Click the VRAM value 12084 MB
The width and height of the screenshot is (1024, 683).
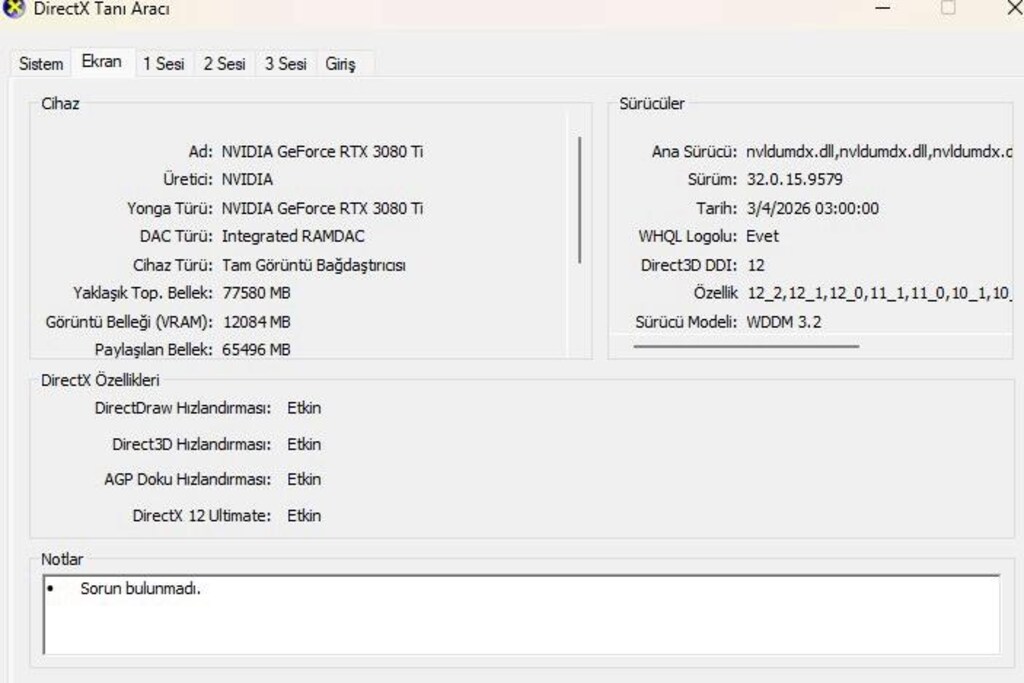(x=256, y=322)
